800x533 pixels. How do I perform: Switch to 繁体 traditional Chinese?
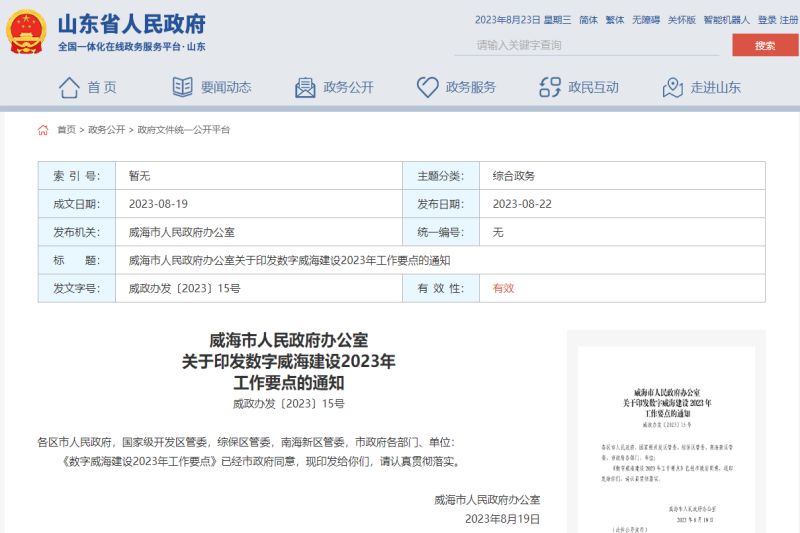[x=614, y=19]
